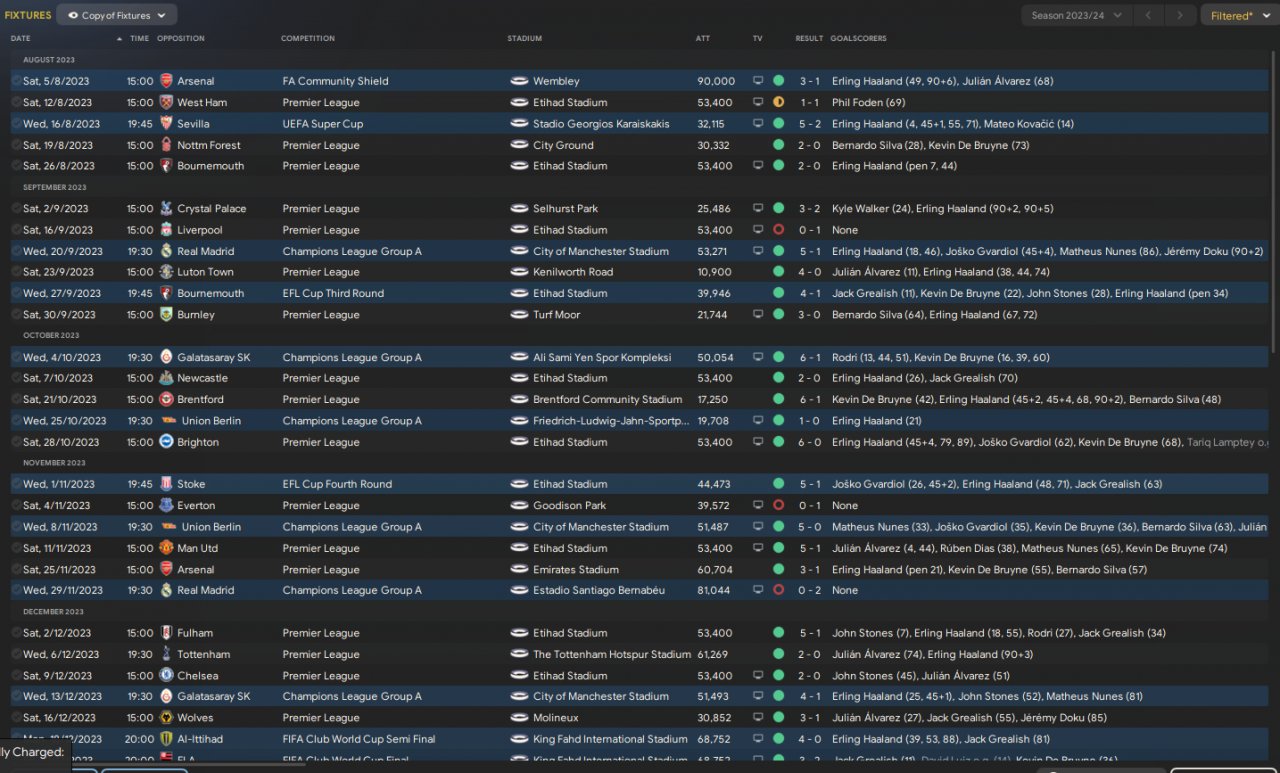Toggle the tick circle for Sat, 7/10/2023
Image resolution: width=1280 pixels, height=773 pixels.
[16, 378]
